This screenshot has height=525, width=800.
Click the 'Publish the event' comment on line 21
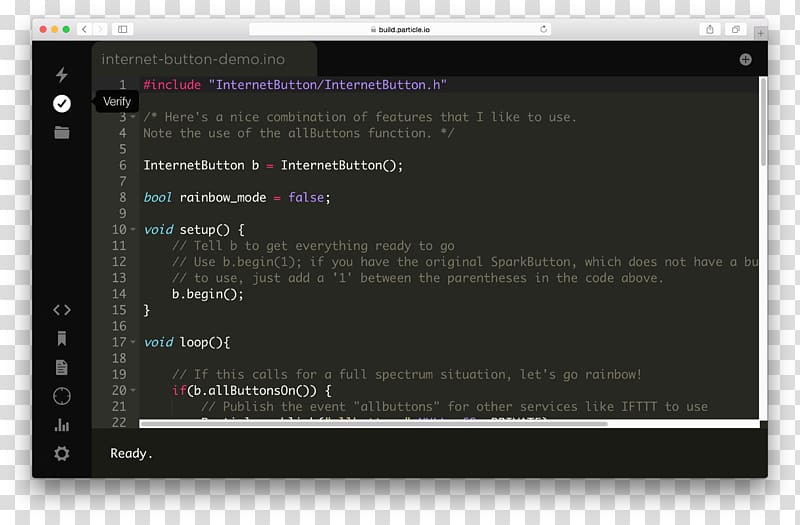(455, 407)
